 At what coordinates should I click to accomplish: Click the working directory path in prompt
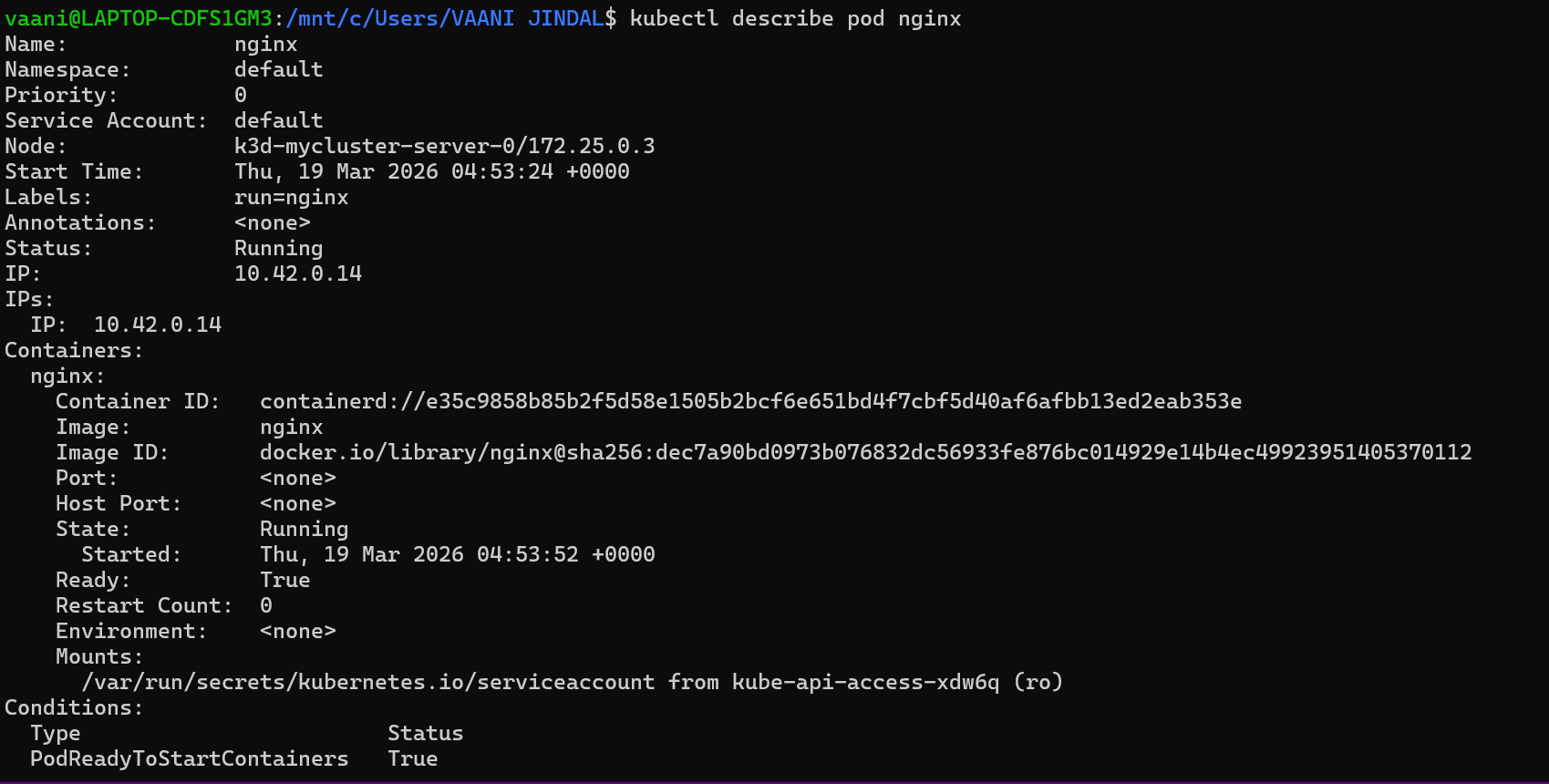coord(451,19)
